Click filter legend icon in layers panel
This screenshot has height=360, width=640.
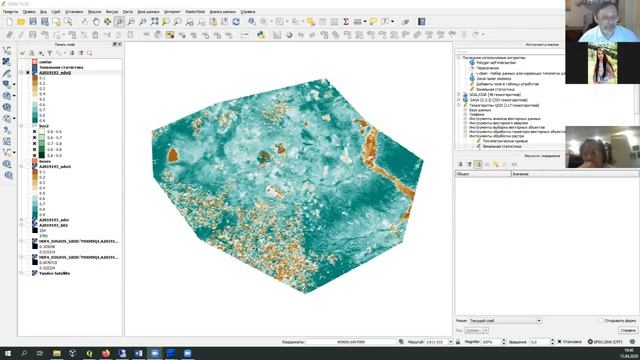(50, 53)
